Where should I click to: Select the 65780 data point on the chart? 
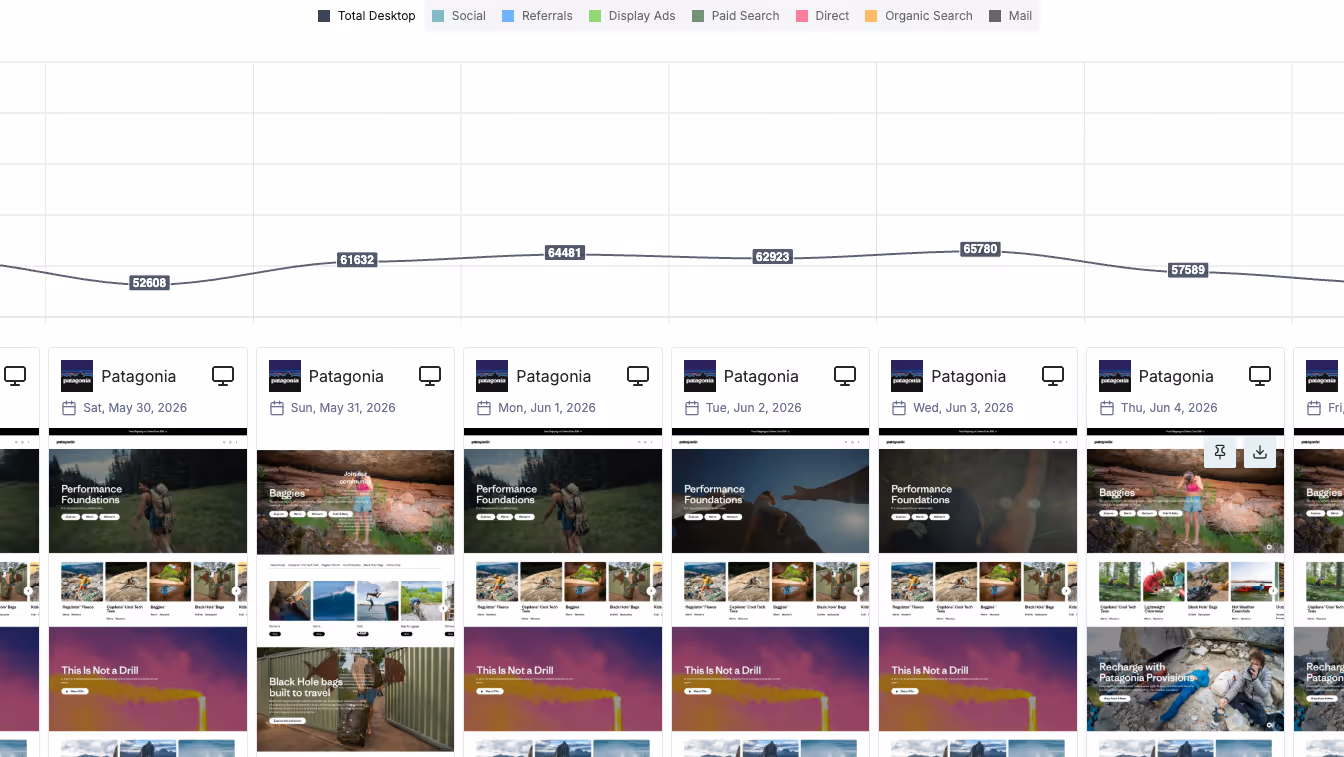pos(980,249)
